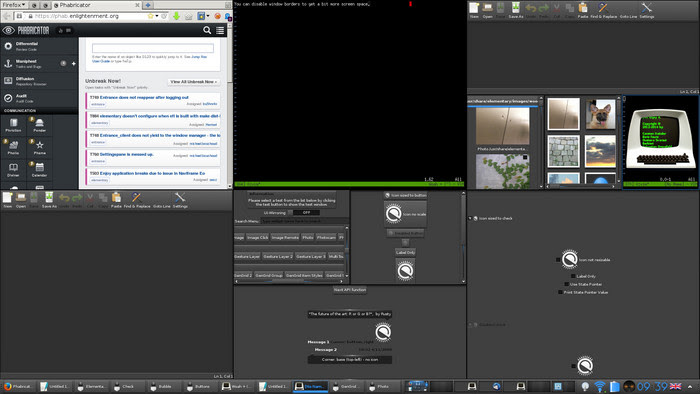700x394 pixels.
Task: Click 'Icon no scale' button
Action: point(405,214)
